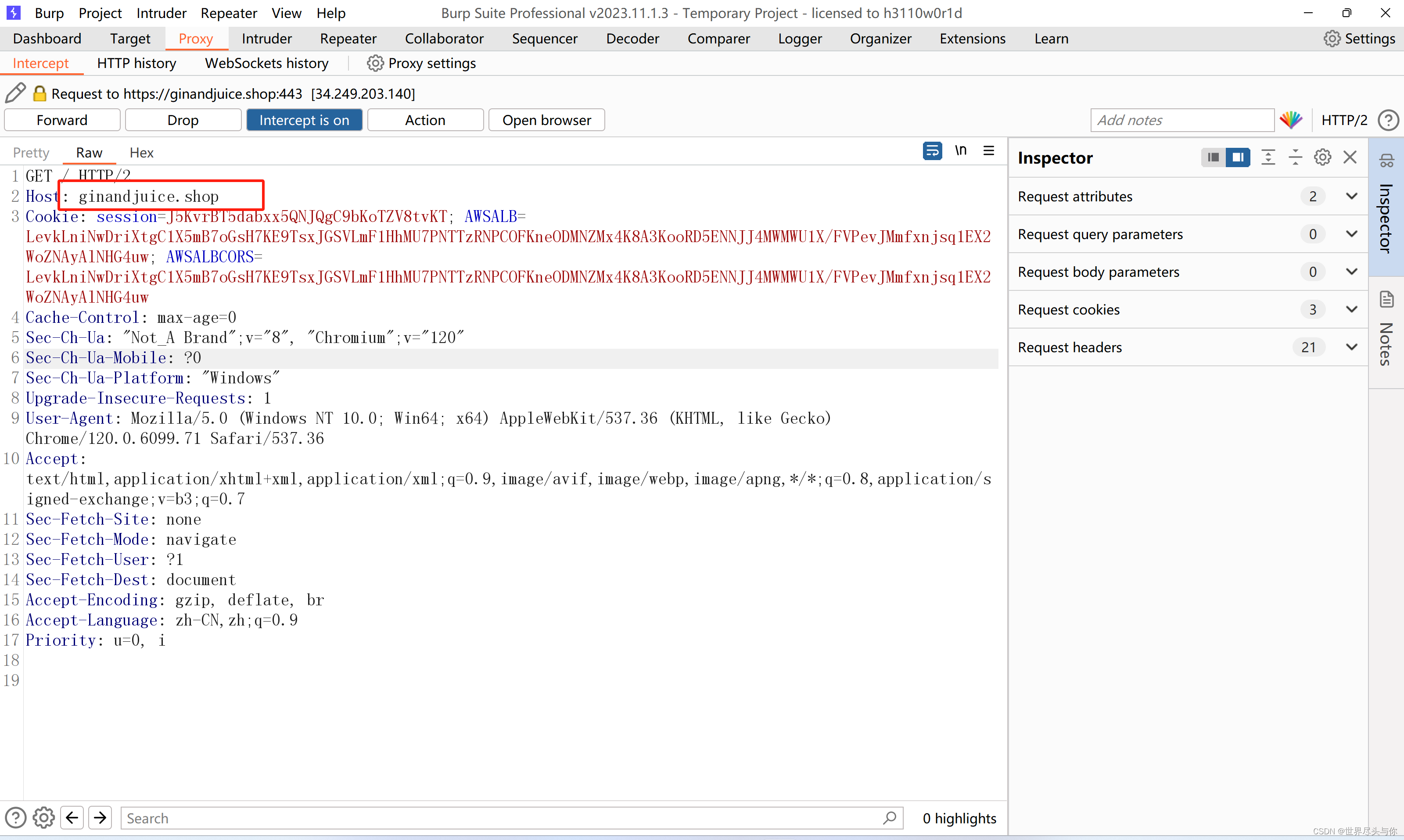This screenshot has height=840, width=1404.
Task: Switch to the Repeater tool tab
Action: click(x=348, y=39)
